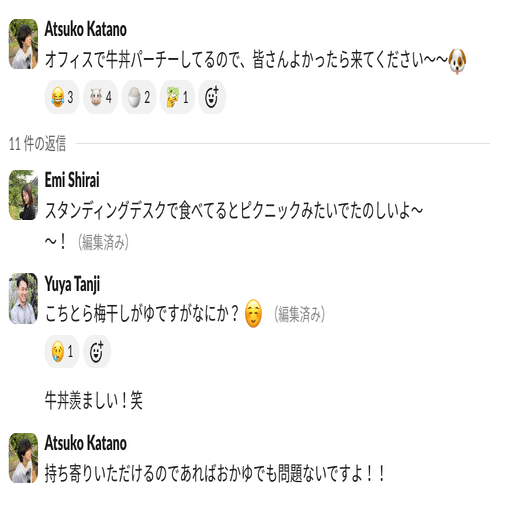The image size is (505, 505).
Task: Add a reaction to Atsuko's beef bowl message
Action: 212,97
